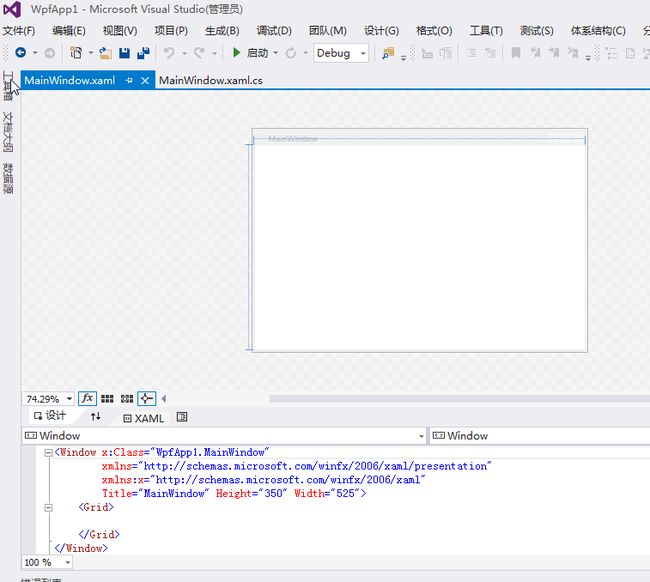Click the designer horizontal scrollbar
Viewport: 650px width, 582px height.
(x=459, y=399)
